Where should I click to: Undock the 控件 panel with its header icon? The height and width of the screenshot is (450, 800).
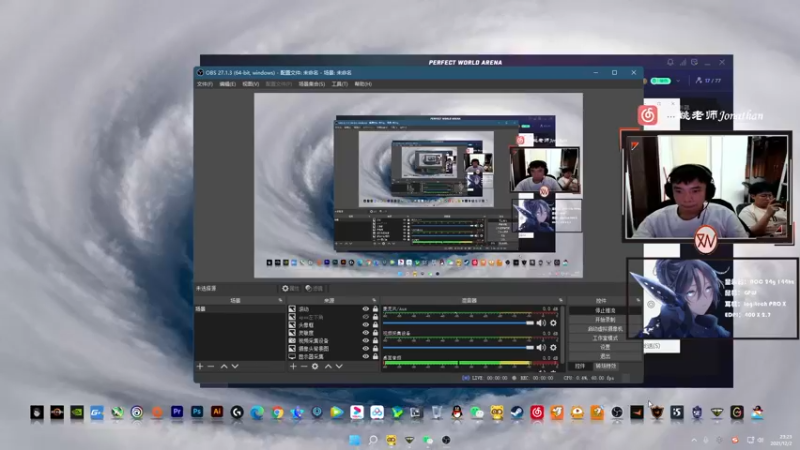point(638,301)
